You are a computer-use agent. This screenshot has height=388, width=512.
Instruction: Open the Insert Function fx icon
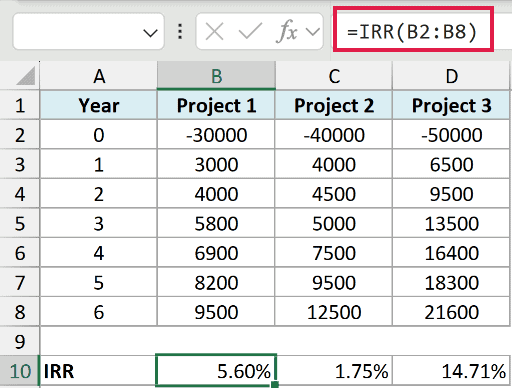(287, 31)
